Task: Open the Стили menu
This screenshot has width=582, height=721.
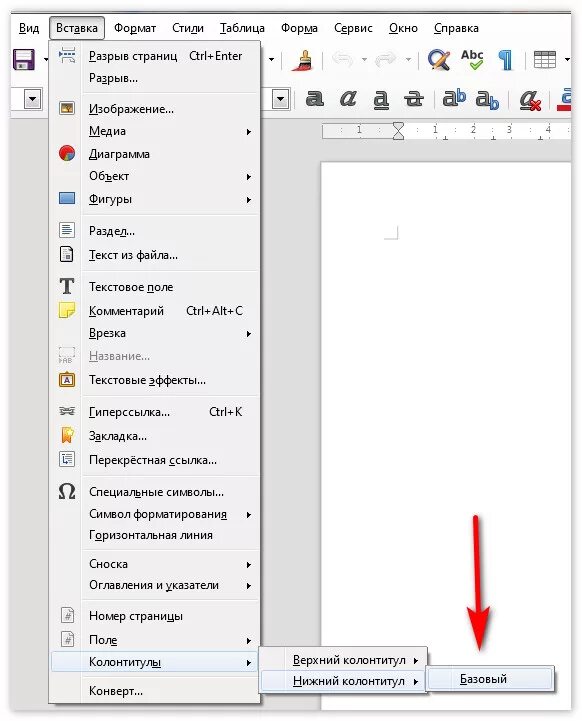Action: (x=188, y=28)
